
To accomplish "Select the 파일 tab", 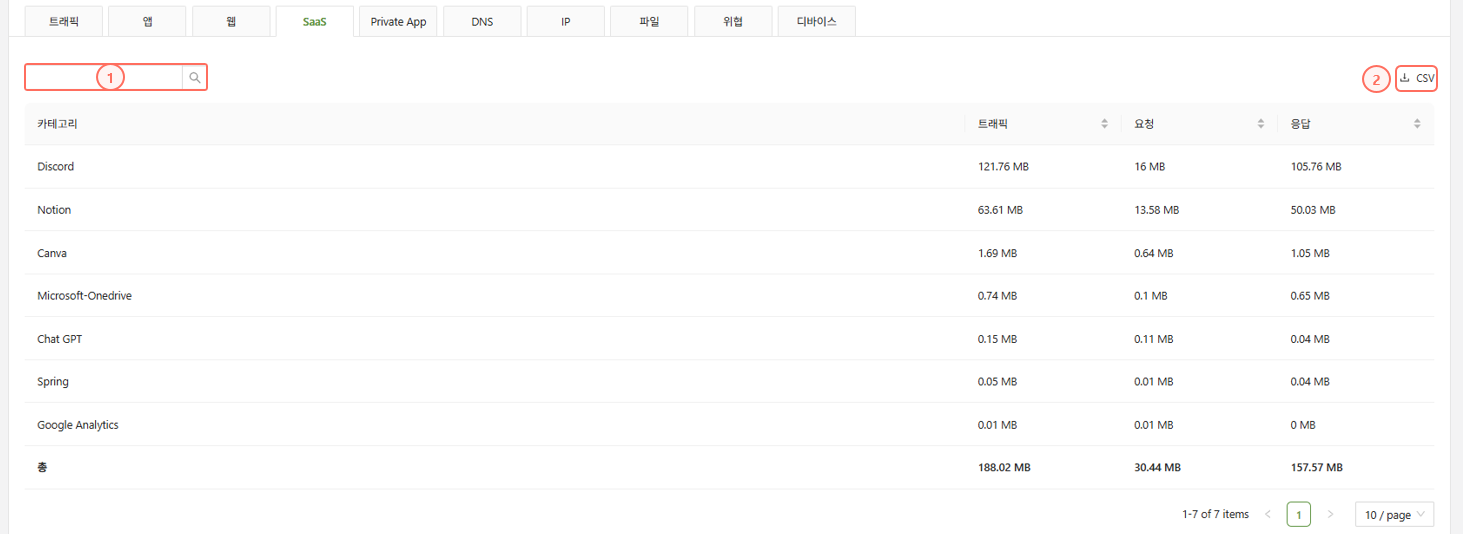I will pos(649,21).
